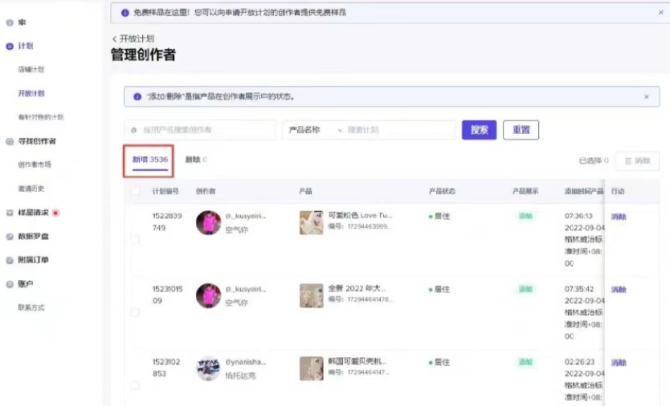Expand the 产品名称 dropdown
The image size is (670, 406).
(x=312, y=130)
